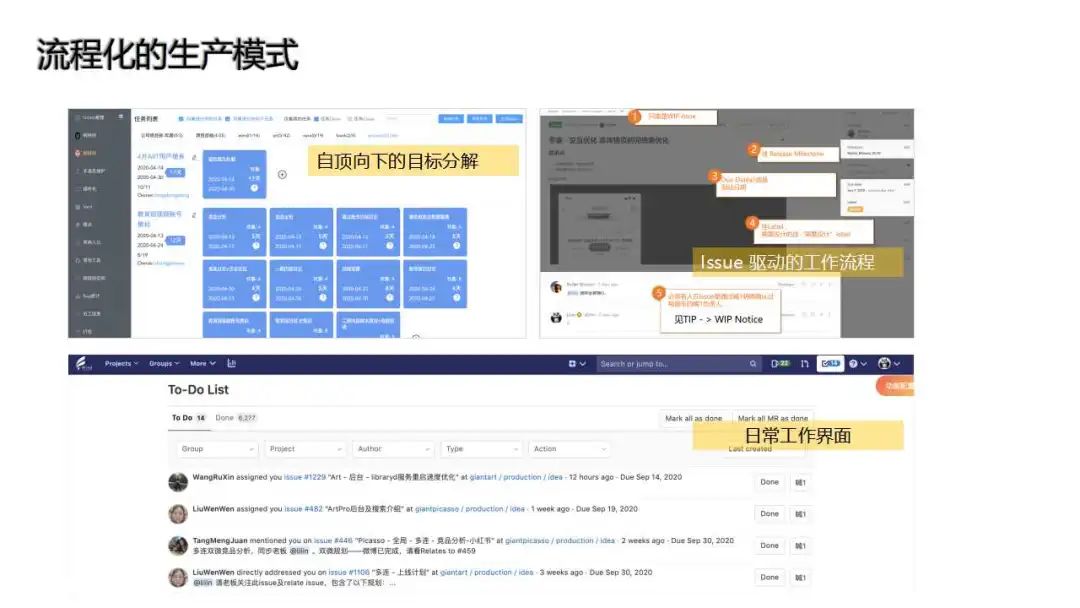Click TangMengJuan's avatar in the to-do list
Screen dimensions: 1080x608
(x=178, y=545)
